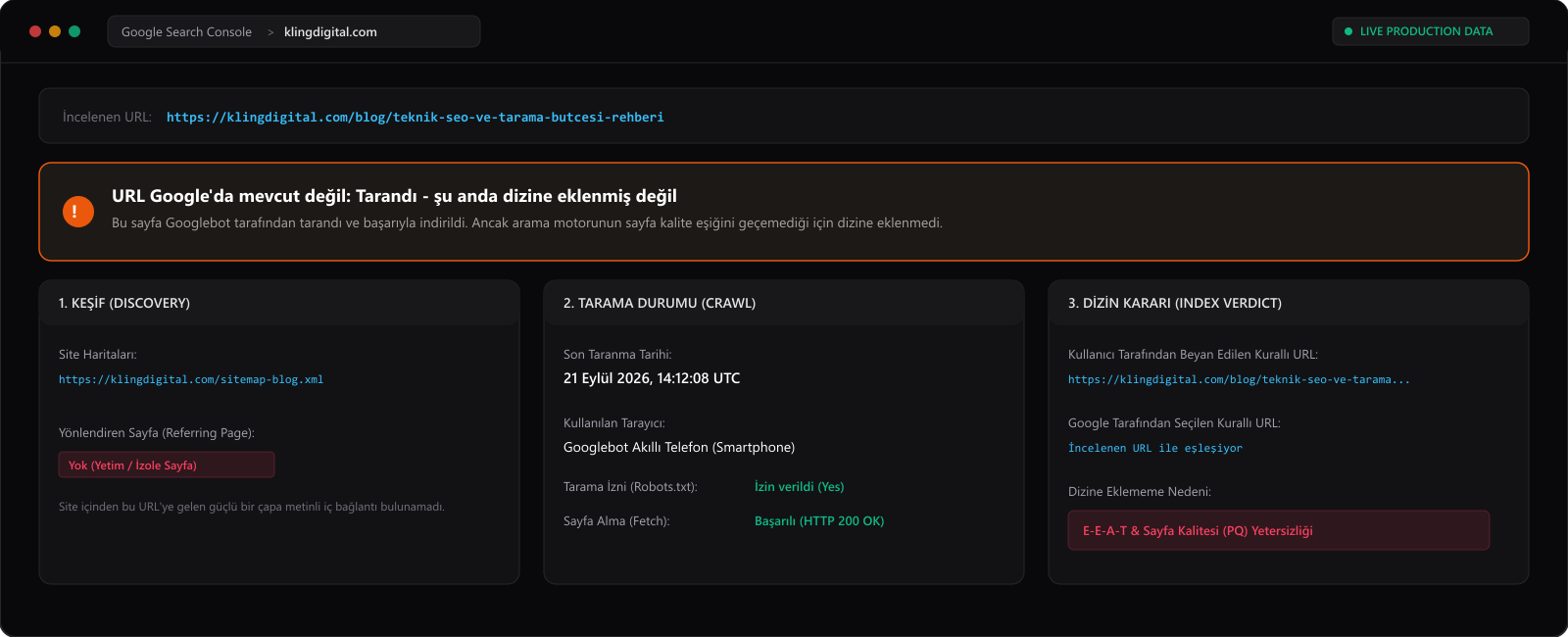Open the user-declared canonical URL link

point(1239,379)
